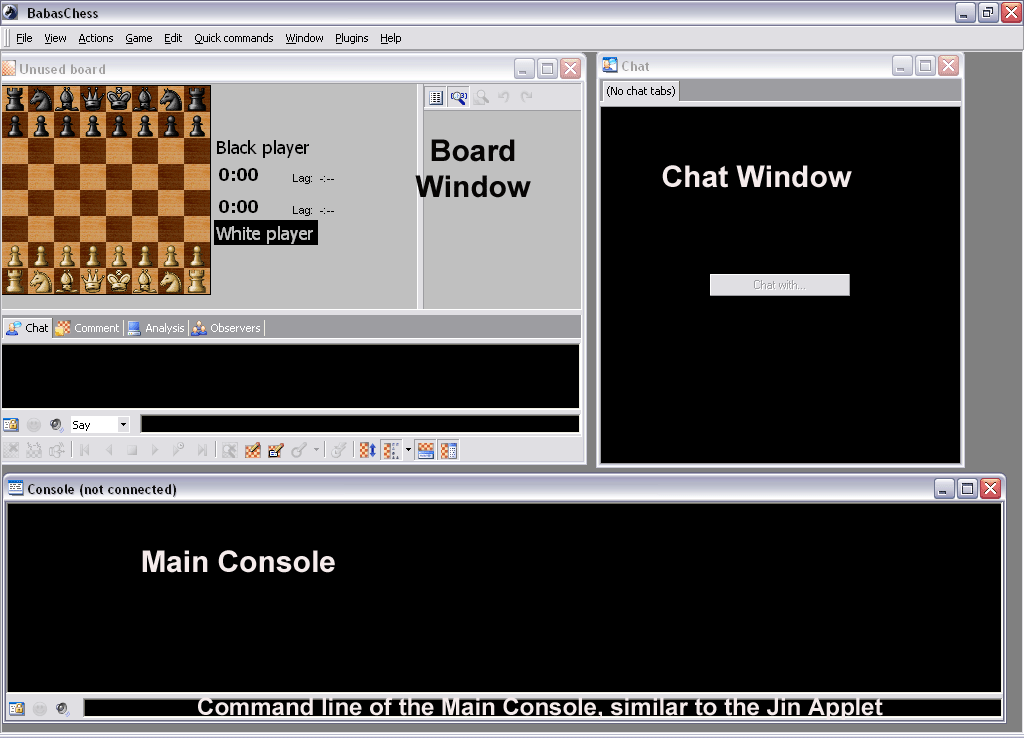Open the Game menu
Image resolution: width=1024 pixels, height=738 pixels.
point(138,38)
